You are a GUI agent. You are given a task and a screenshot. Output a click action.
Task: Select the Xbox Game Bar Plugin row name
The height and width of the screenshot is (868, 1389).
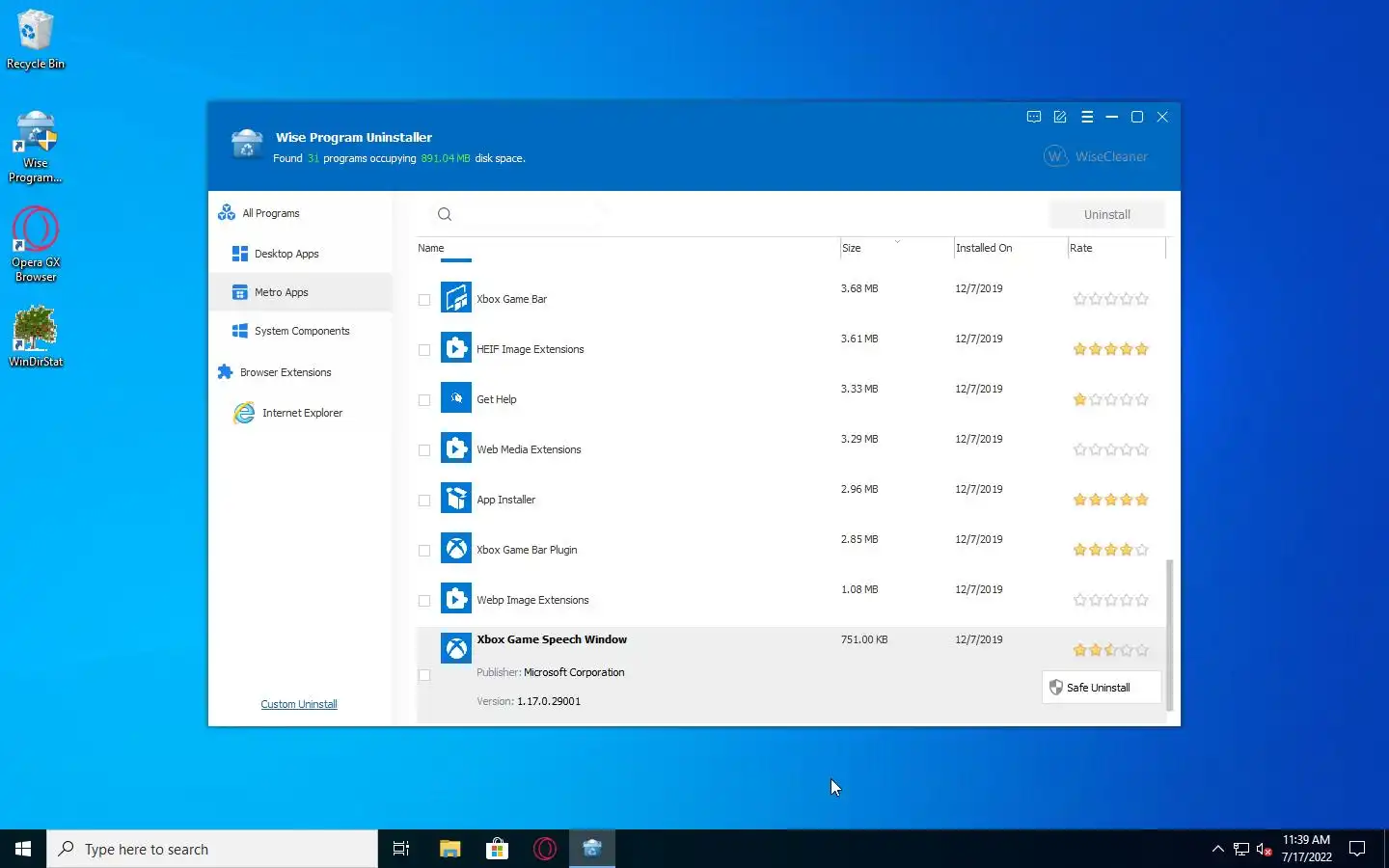(527, 550)
